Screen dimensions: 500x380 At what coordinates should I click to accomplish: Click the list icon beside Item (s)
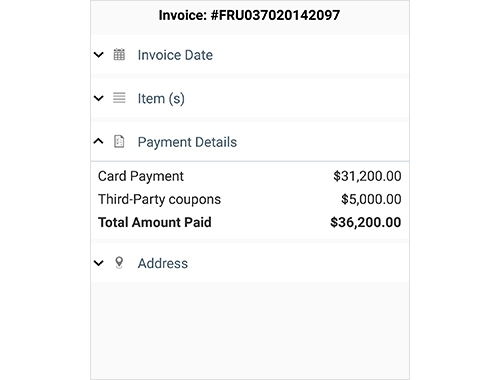pos(119,98)
